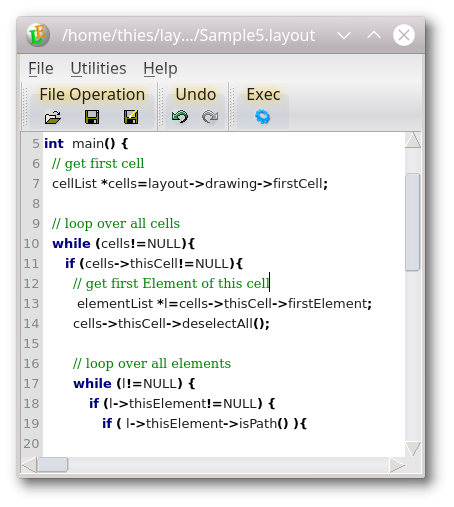Click the 'while (l!=NULL) {' line
The width and height of the screenshot is (454, 507).
(134, 384)
